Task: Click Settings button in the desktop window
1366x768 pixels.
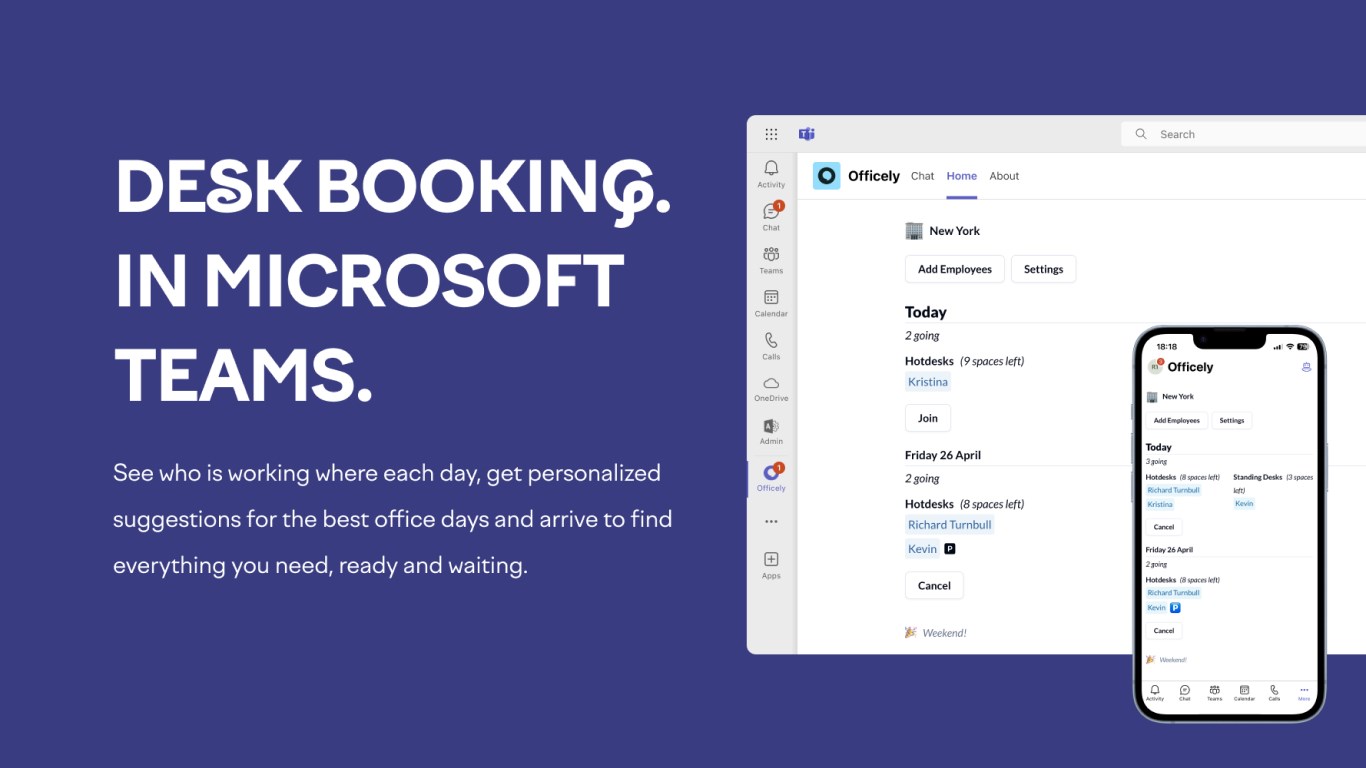Action: [1043, 269]
